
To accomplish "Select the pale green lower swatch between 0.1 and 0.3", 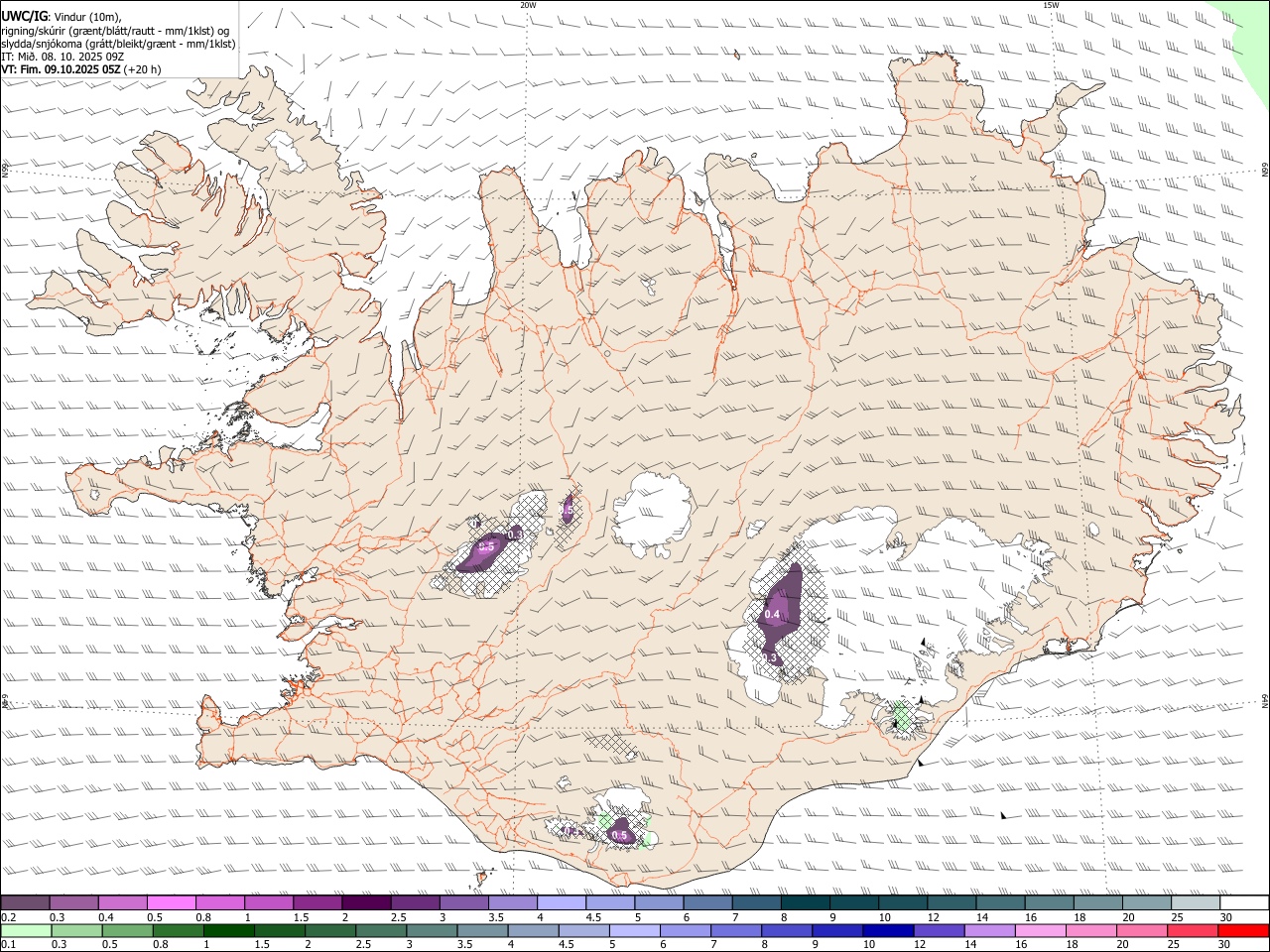I will (26, 930).
